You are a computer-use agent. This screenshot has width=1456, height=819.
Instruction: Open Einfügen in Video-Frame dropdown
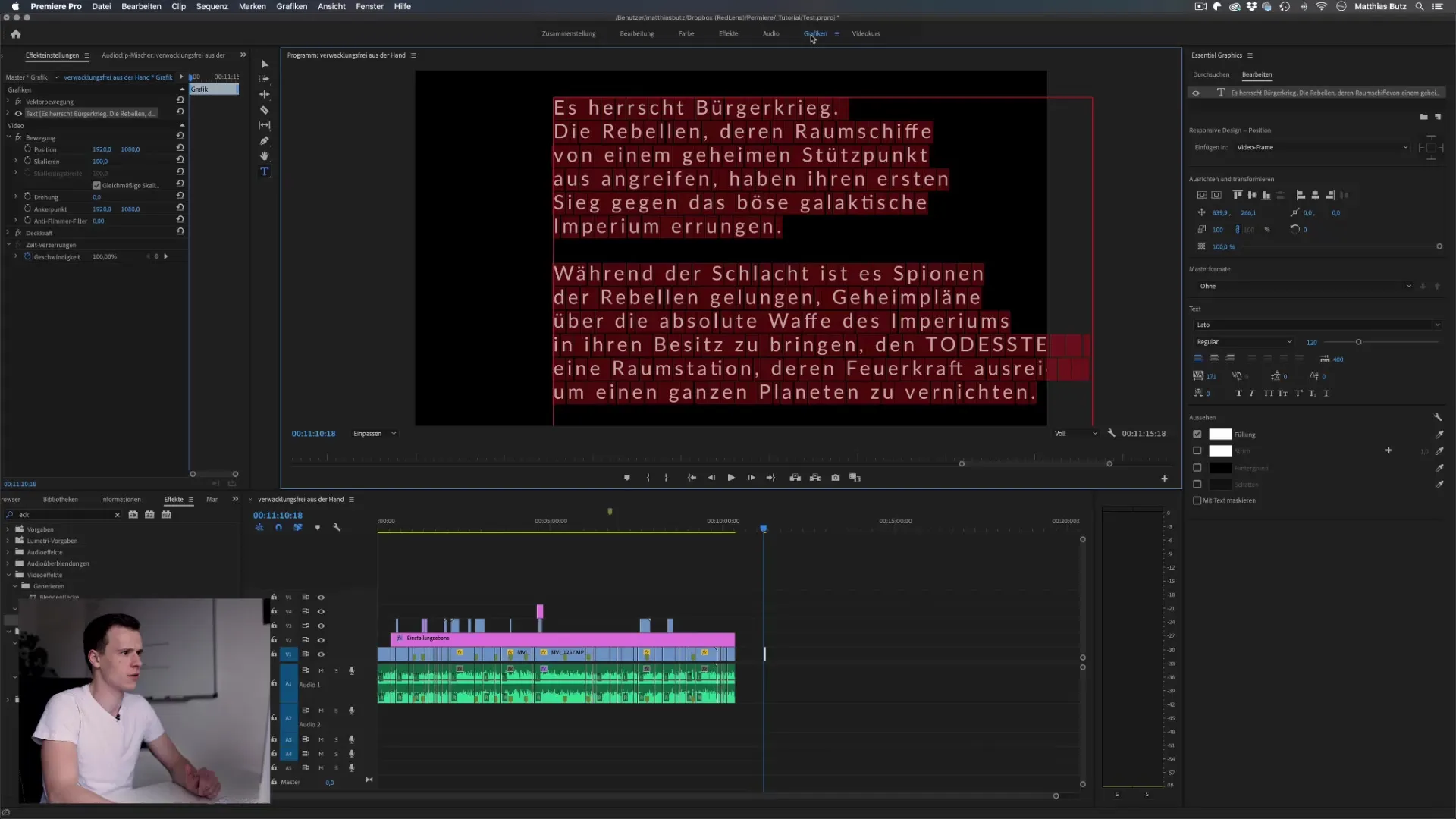[x=1322, y=147]
